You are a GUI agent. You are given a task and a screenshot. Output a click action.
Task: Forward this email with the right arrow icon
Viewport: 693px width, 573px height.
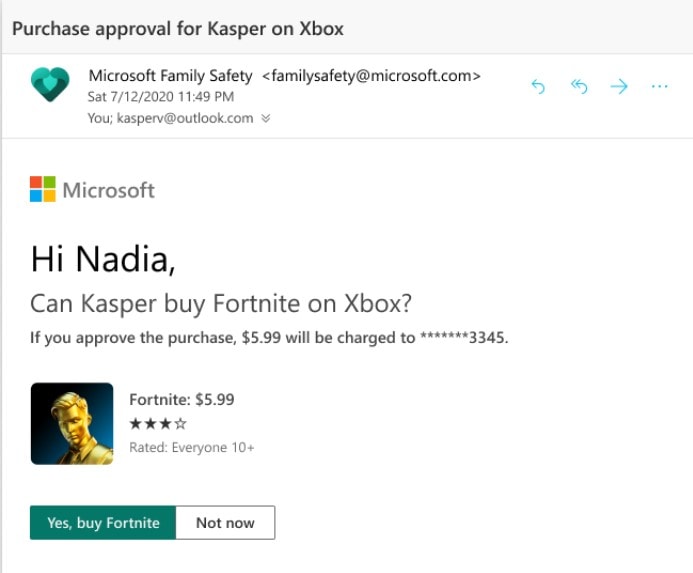click(x=619, y=86)
